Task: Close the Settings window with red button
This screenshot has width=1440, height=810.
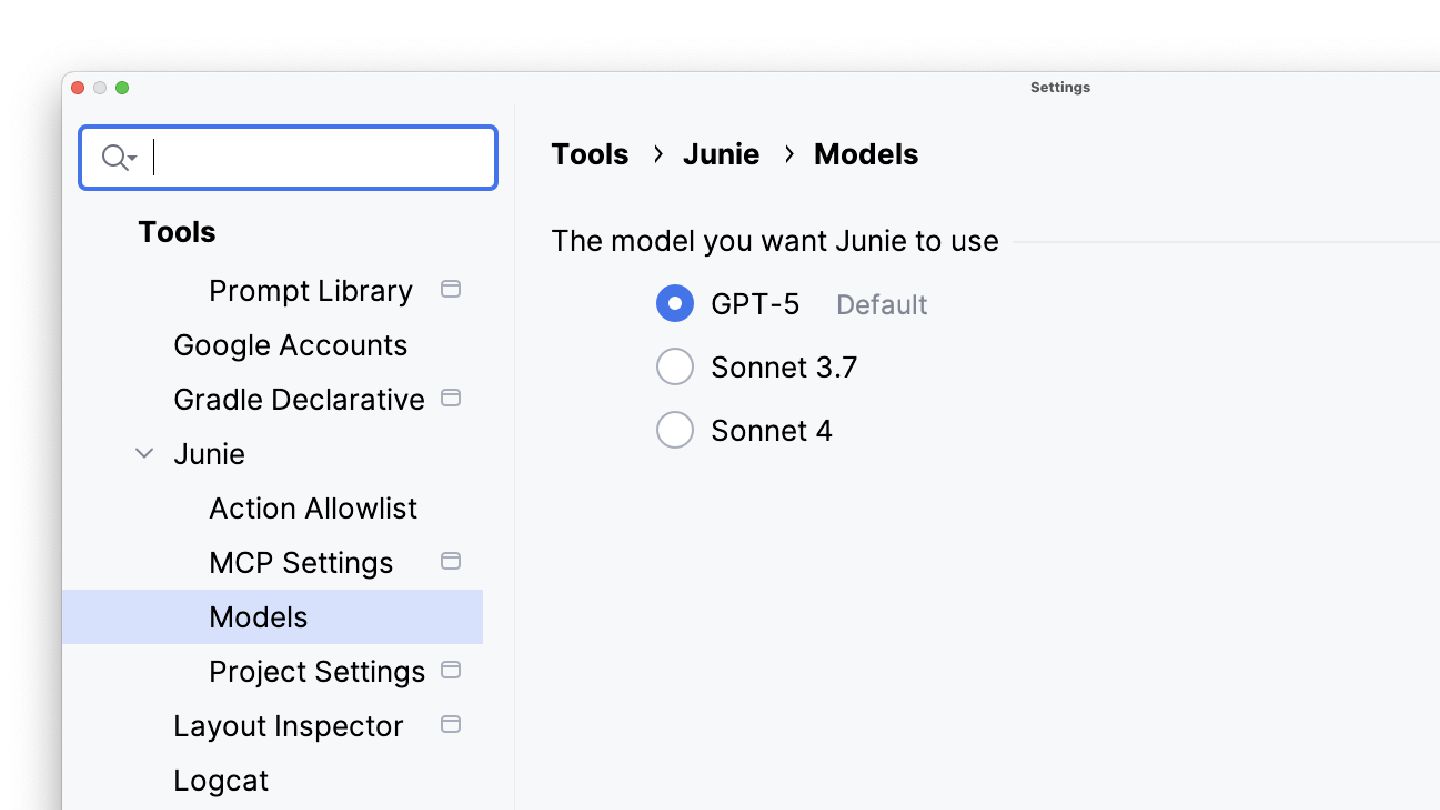Action: coord(78,88)
